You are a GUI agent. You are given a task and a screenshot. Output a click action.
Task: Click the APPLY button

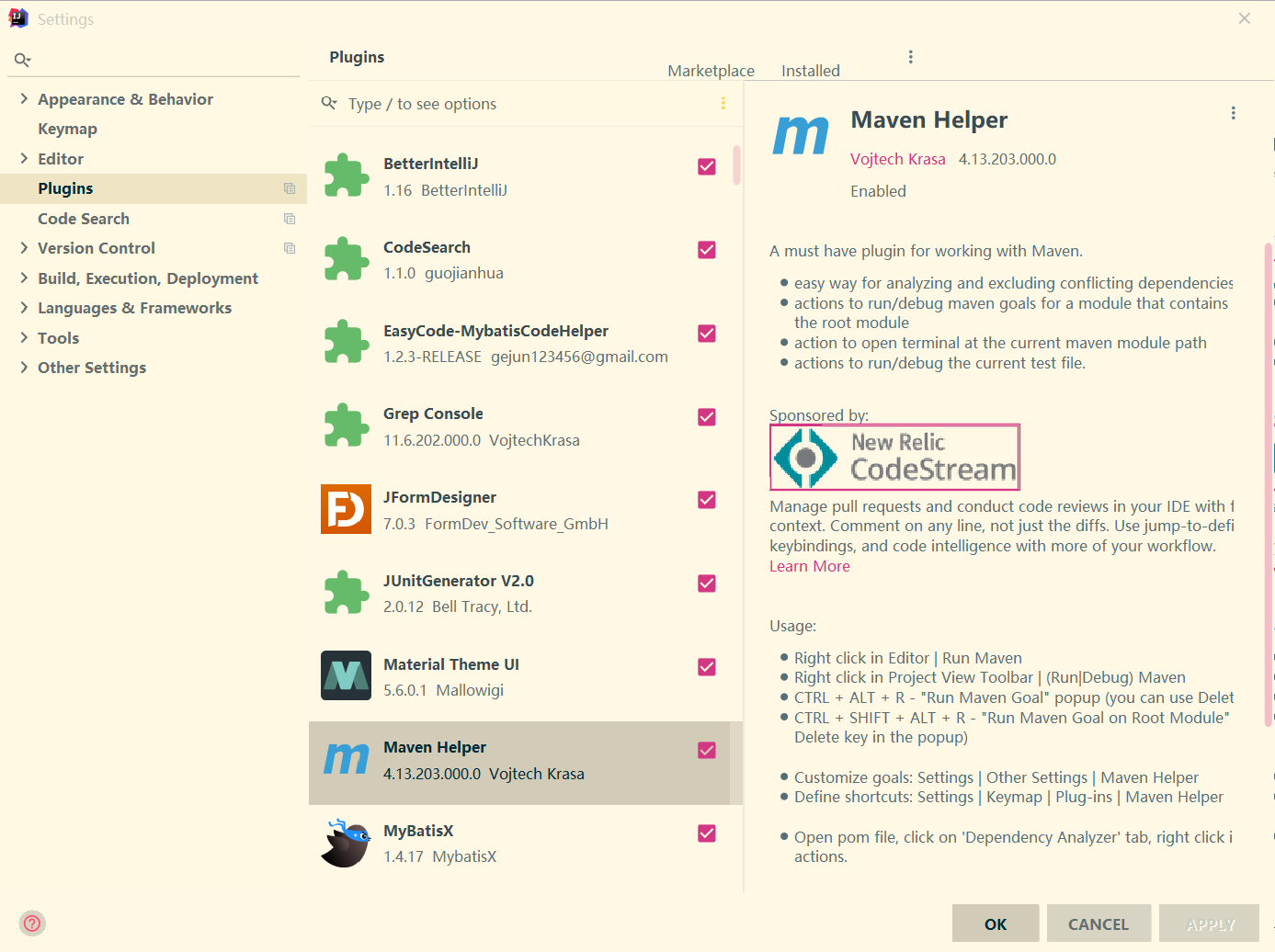pyautogui.click(x=1211, y=924)
